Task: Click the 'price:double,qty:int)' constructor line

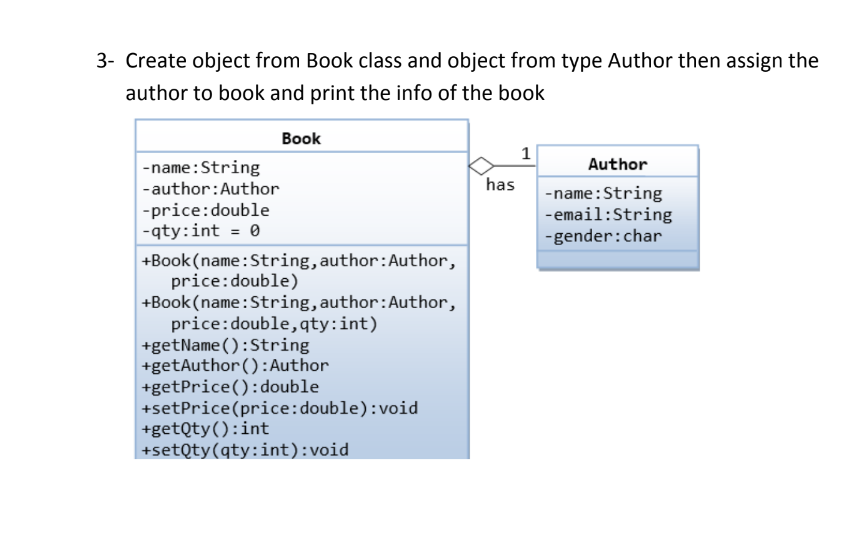Action: point(274,324)
